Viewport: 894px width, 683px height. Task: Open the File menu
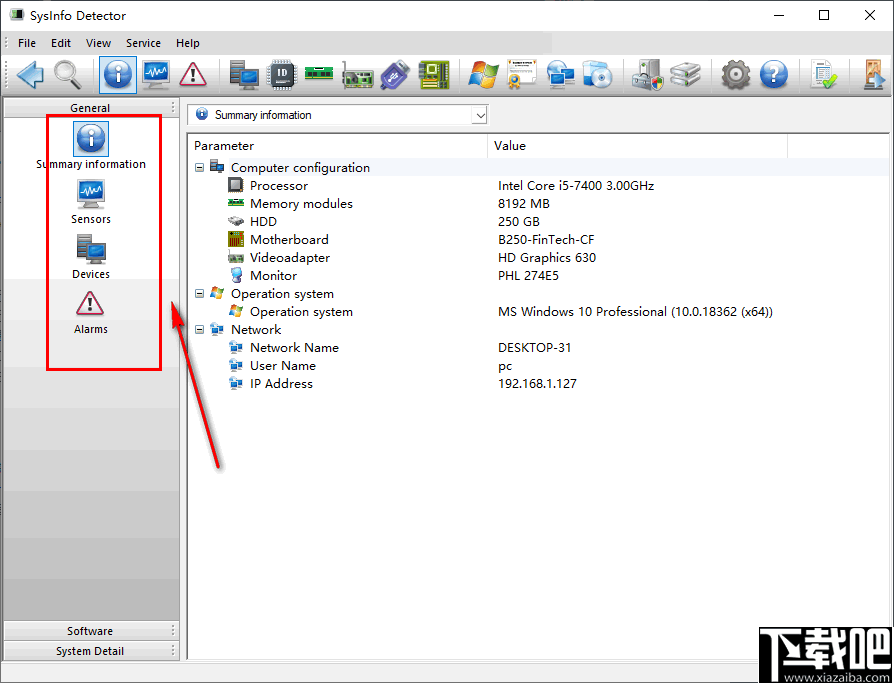pos(27,43)
